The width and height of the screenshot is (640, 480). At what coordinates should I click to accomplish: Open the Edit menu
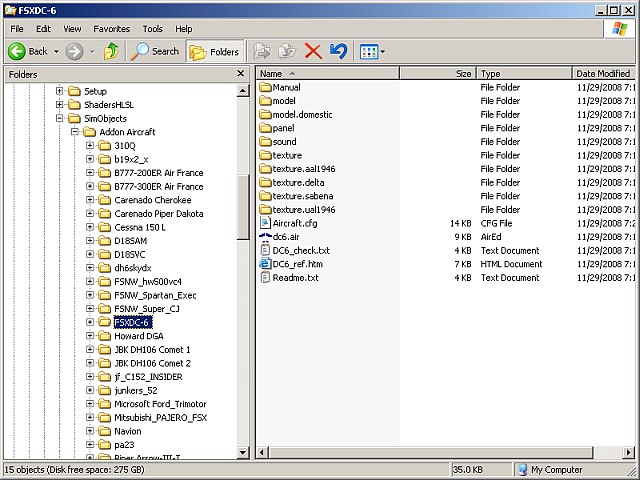(43, 29)
